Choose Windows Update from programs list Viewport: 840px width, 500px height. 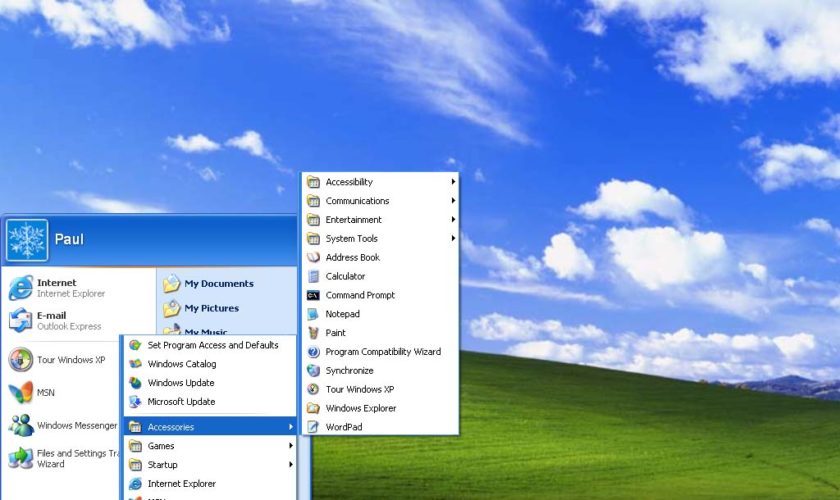pos(180,383)
